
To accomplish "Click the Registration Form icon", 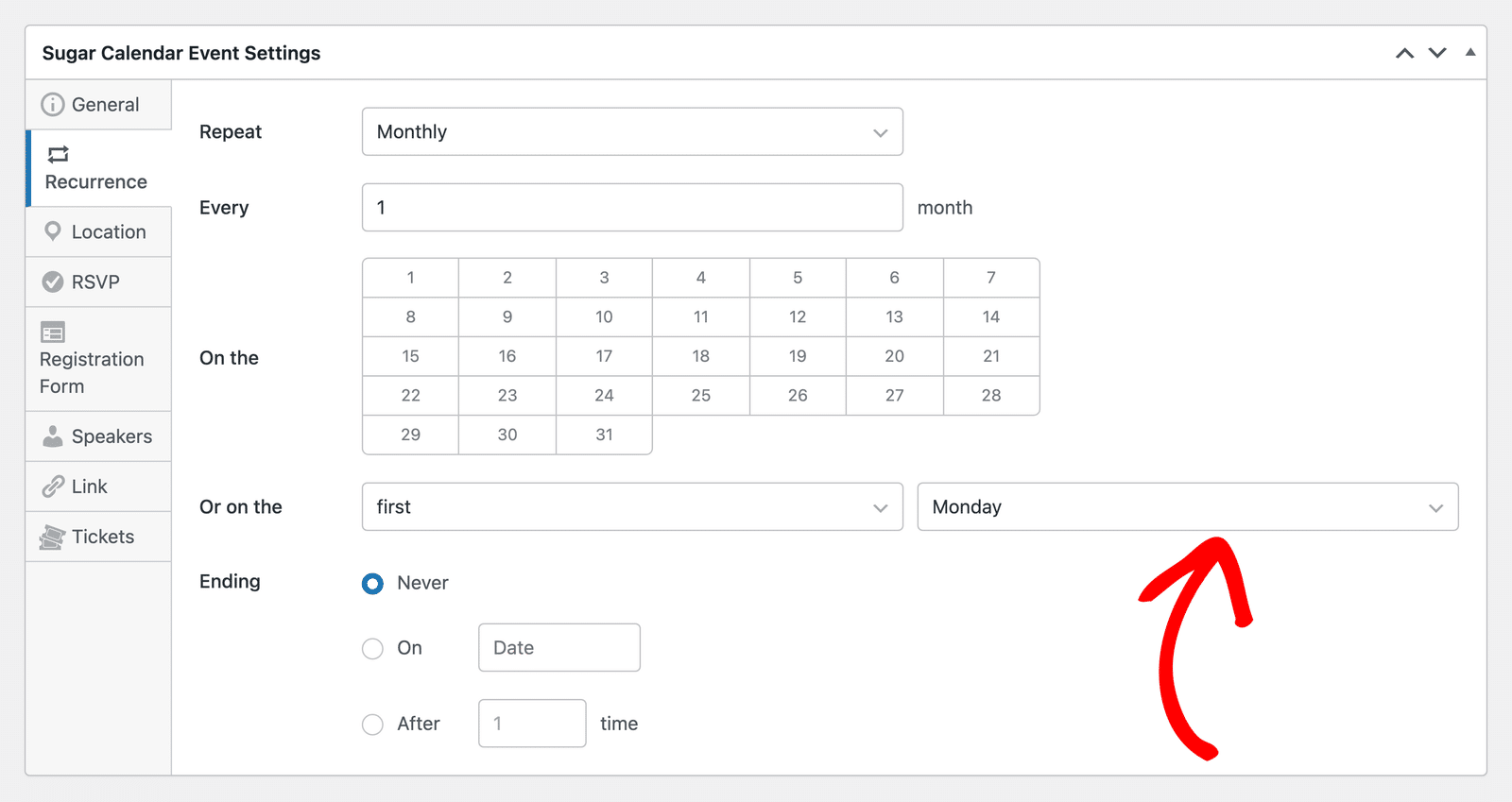I will click(53, 333).
